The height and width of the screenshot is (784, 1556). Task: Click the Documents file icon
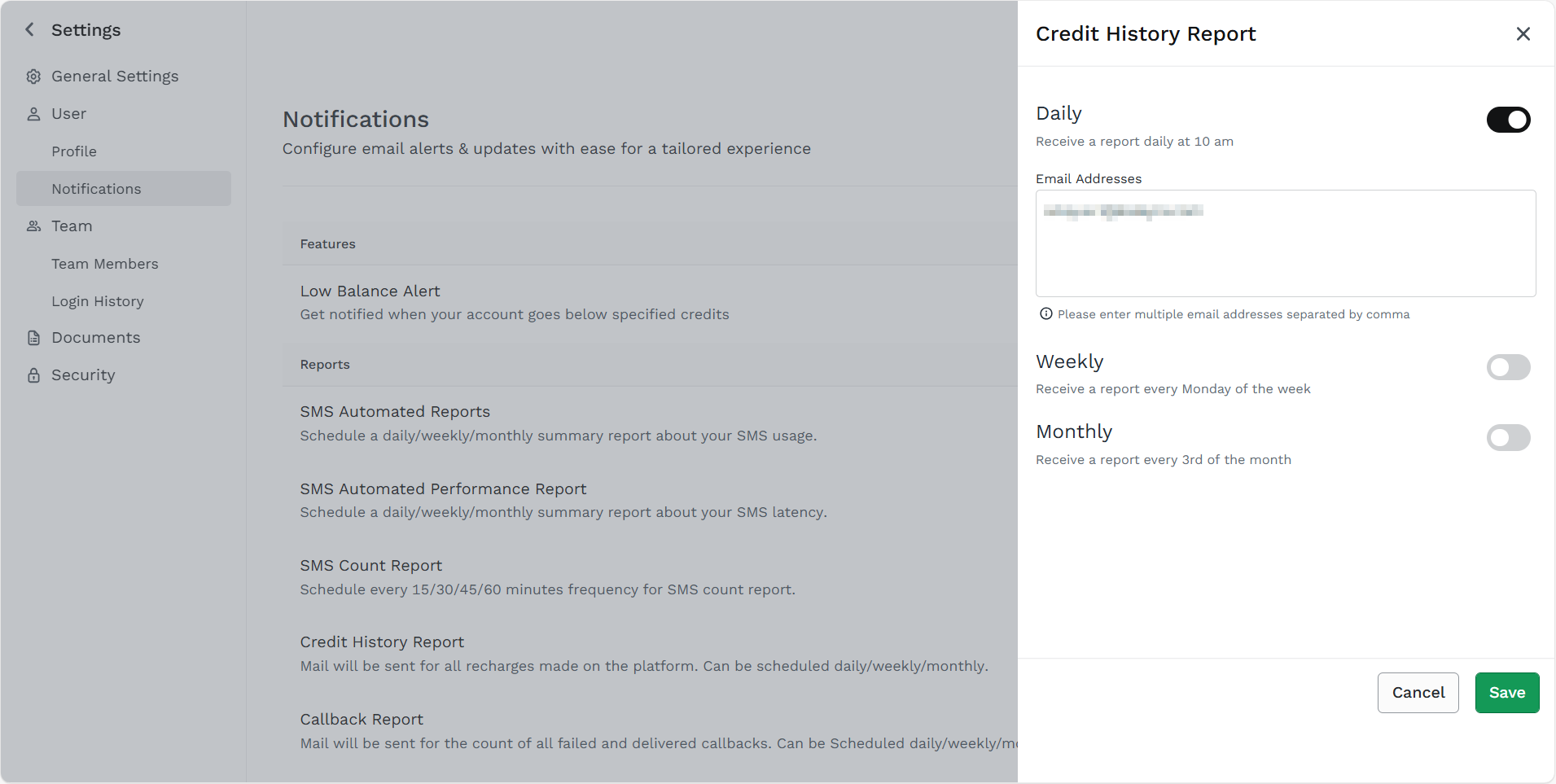pos(33,338)
